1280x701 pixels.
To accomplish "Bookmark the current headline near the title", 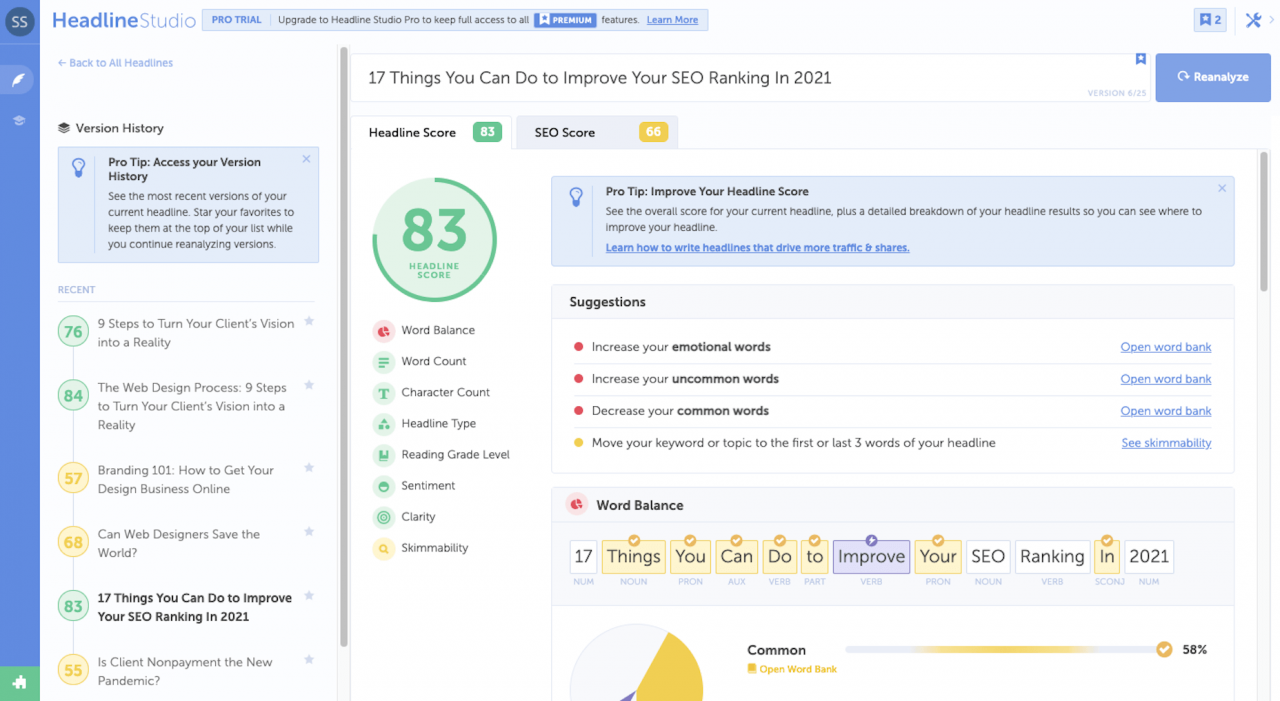I will [x=1140, y=59].
